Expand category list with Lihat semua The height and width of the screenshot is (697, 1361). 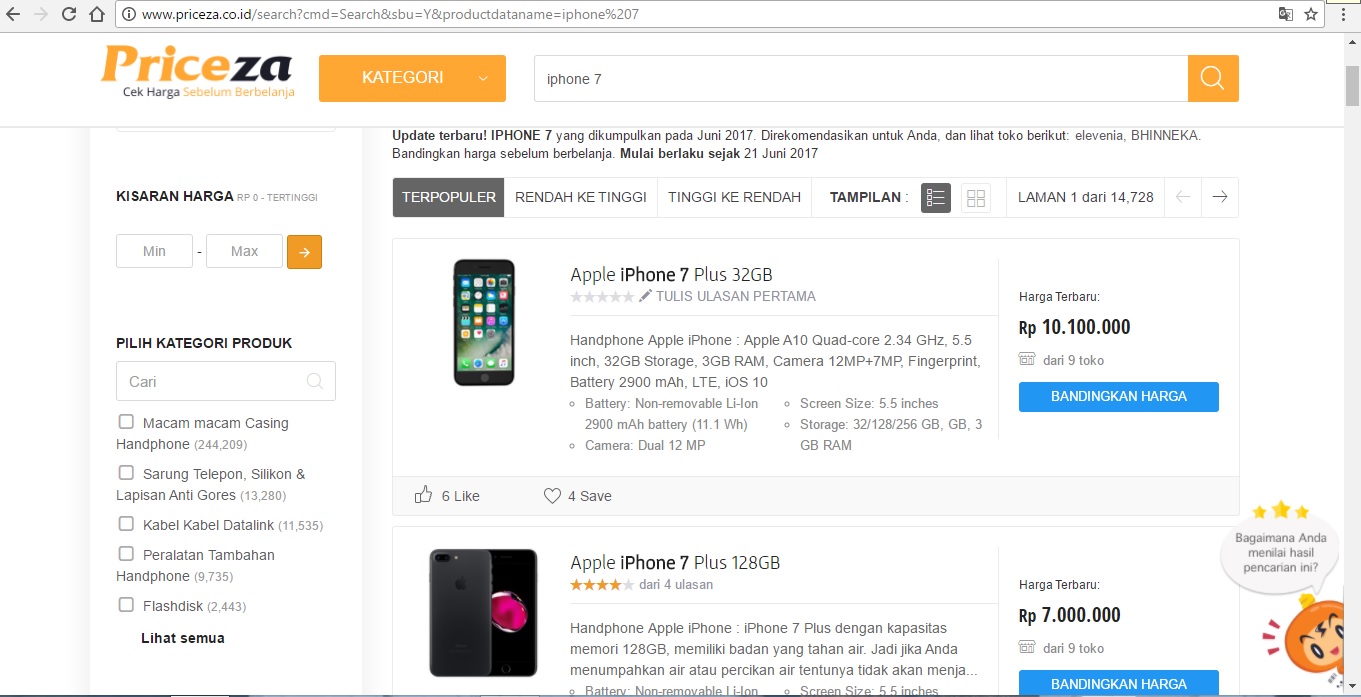point(183,638)
